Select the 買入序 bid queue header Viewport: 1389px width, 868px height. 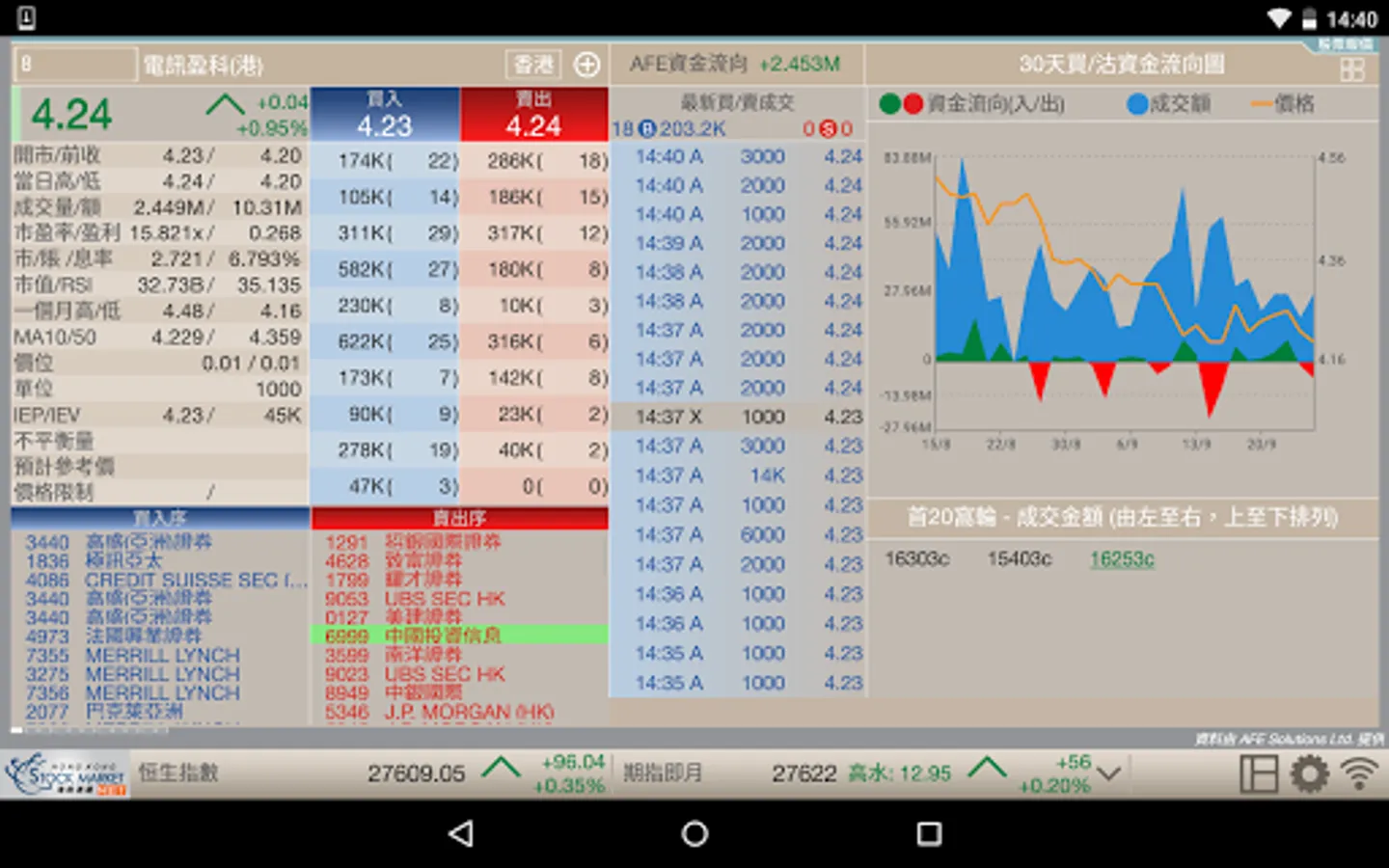[x=160, y=518]
